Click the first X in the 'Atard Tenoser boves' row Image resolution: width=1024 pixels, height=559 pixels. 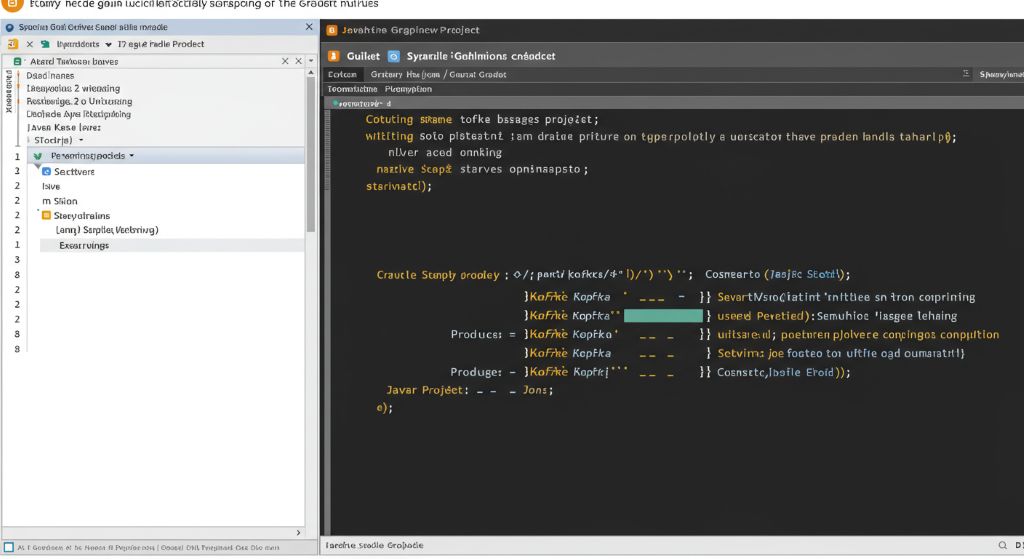tap(285, 61)
